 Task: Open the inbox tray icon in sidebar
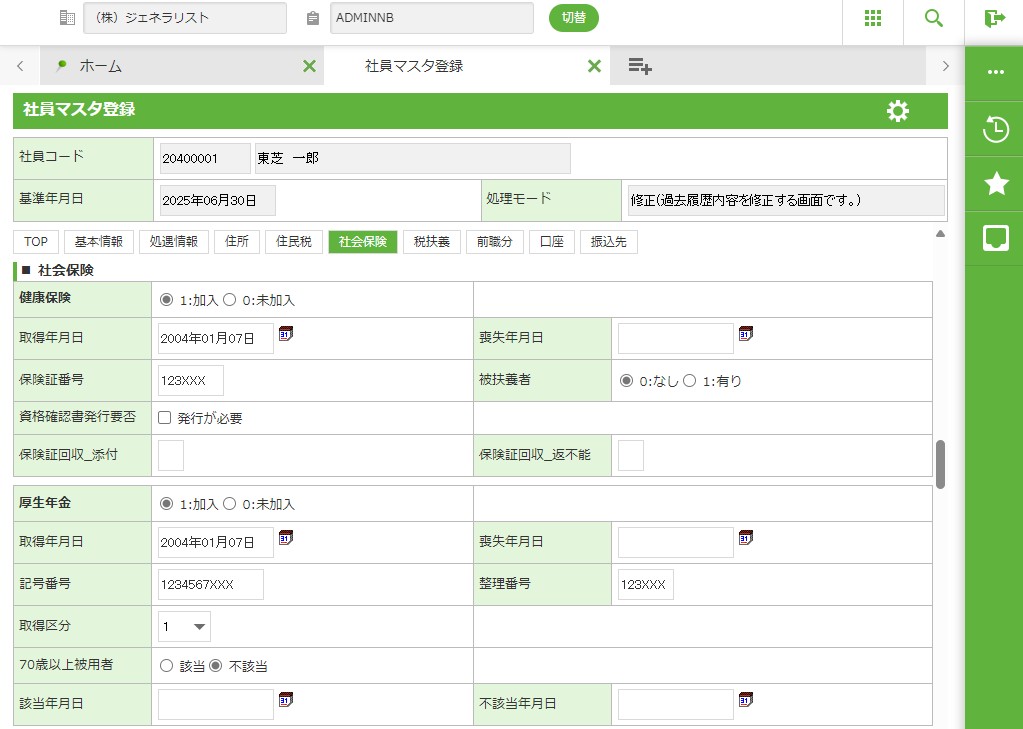[x=995, y=238]
